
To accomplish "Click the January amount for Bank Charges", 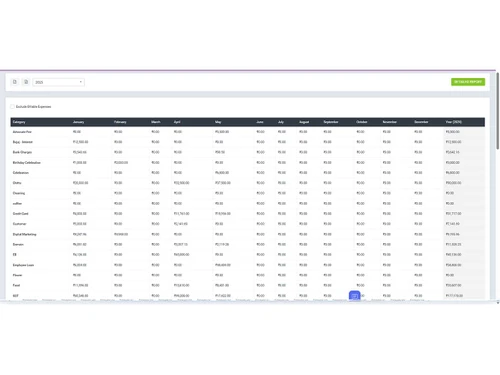I will [x=80, y=152].
